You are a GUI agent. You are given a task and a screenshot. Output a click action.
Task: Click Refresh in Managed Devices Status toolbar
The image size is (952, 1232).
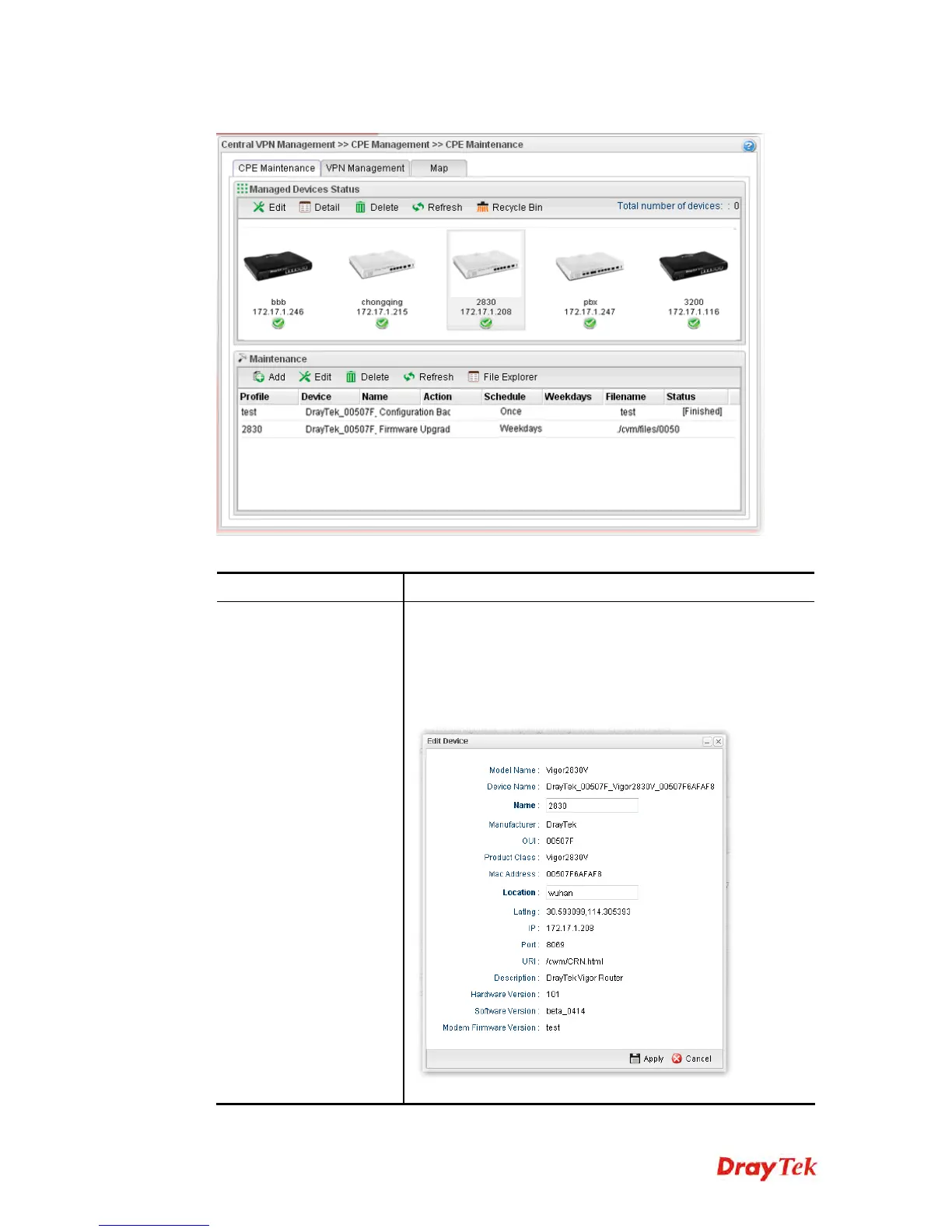click(437, 208)
